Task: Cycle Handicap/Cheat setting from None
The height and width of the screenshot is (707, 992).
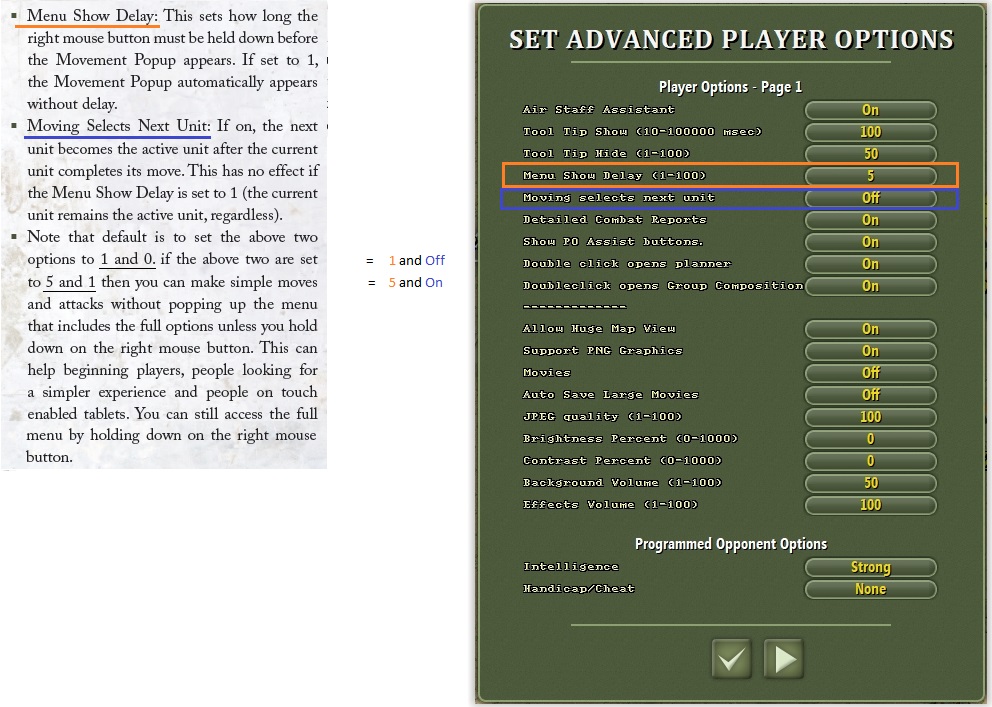Action: pyautogui.click(x=871, y=589)
